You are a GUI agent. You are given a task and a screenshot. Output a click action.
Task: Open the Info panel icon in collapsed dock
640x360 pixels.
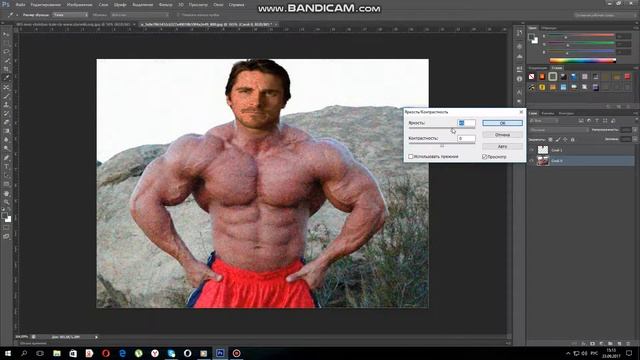[519, 79]
